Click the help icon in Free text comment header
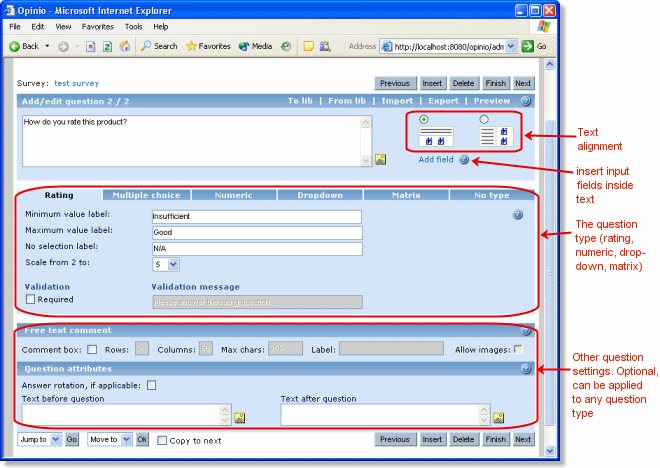This screenshot has width=660, height=468. (525, 330)
